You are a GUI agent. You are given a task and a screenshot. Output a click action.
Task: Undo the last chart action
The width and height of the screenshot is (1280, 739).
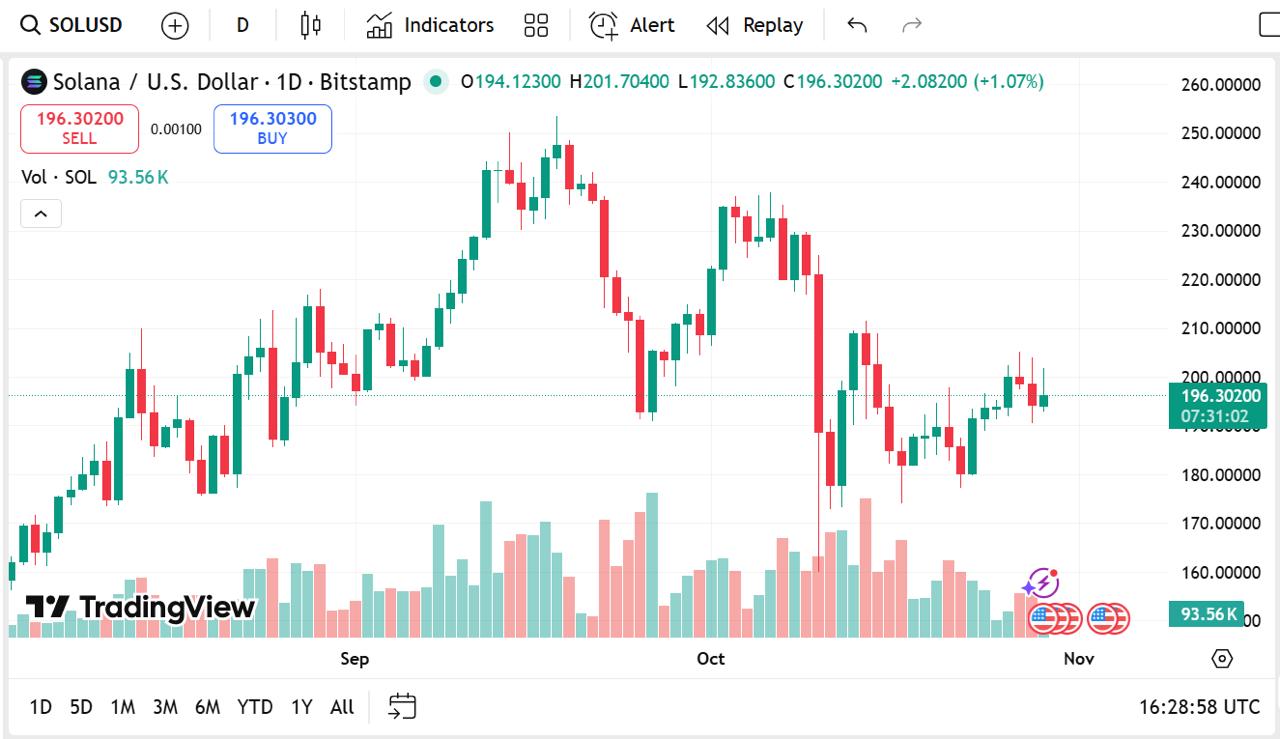pyautogui.click(x=857, y=25)
